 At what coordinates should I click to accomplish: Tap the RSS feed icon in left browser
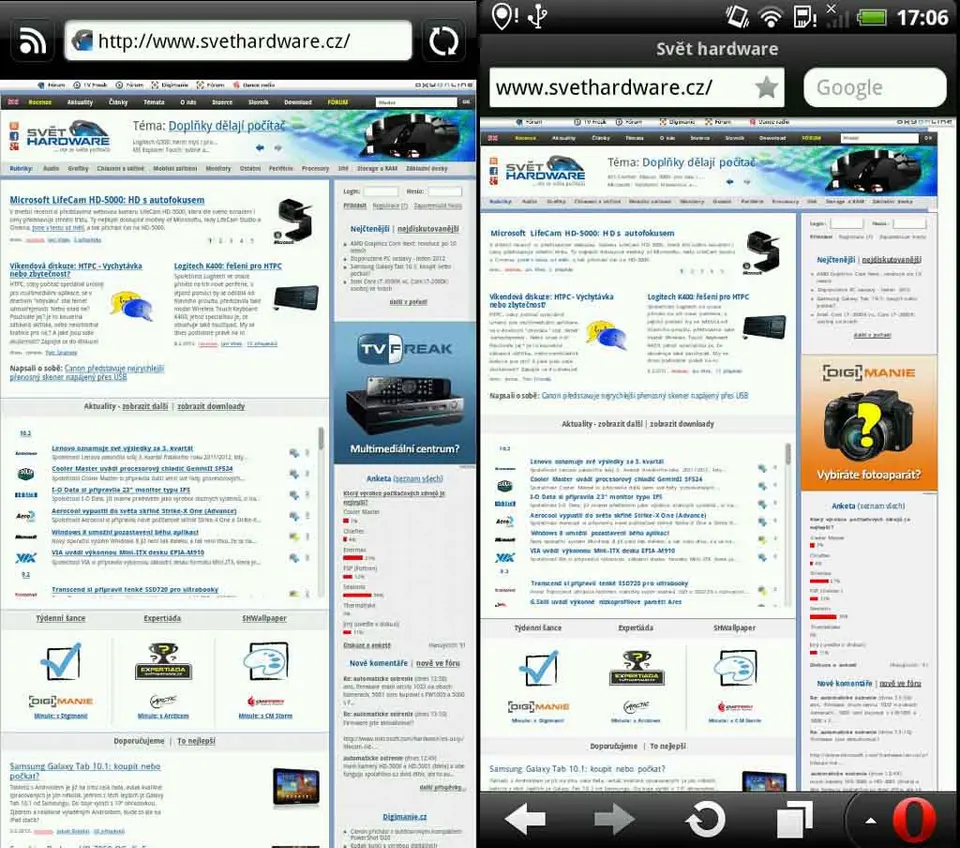pyautogui.click(x=31, y=41)
